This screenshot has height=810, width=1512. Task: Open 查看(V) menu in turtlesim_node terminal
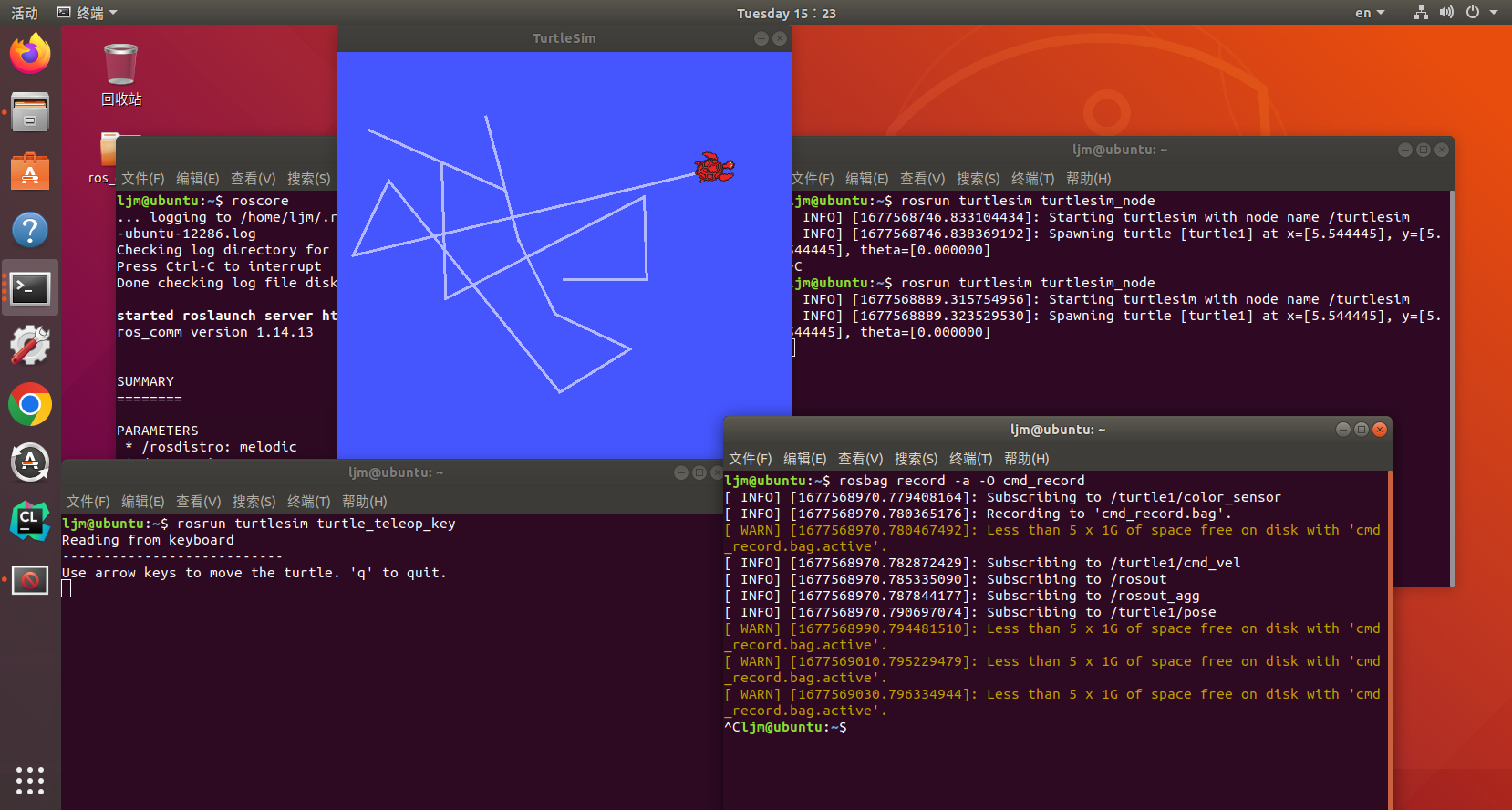(x=923, y=179)
